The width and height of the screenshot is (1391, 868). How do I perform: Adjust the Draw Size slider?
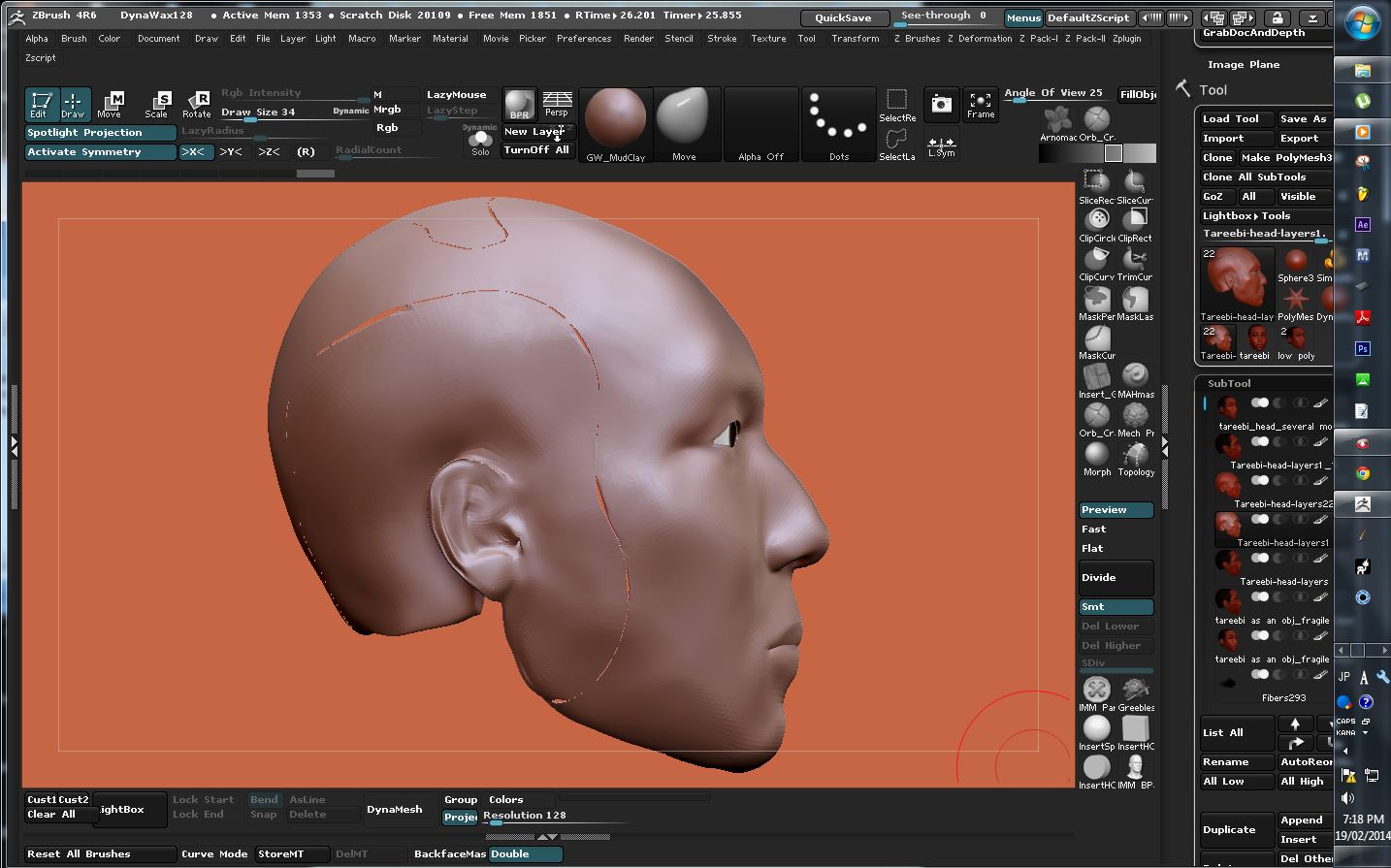click(x=293, y=113)
